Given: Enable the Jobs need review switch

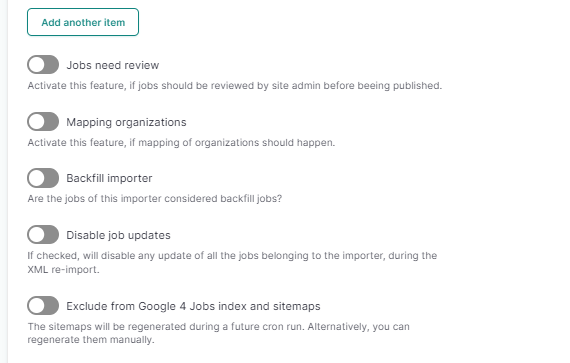Looking at the screenshot, I should tap(43, 65).
